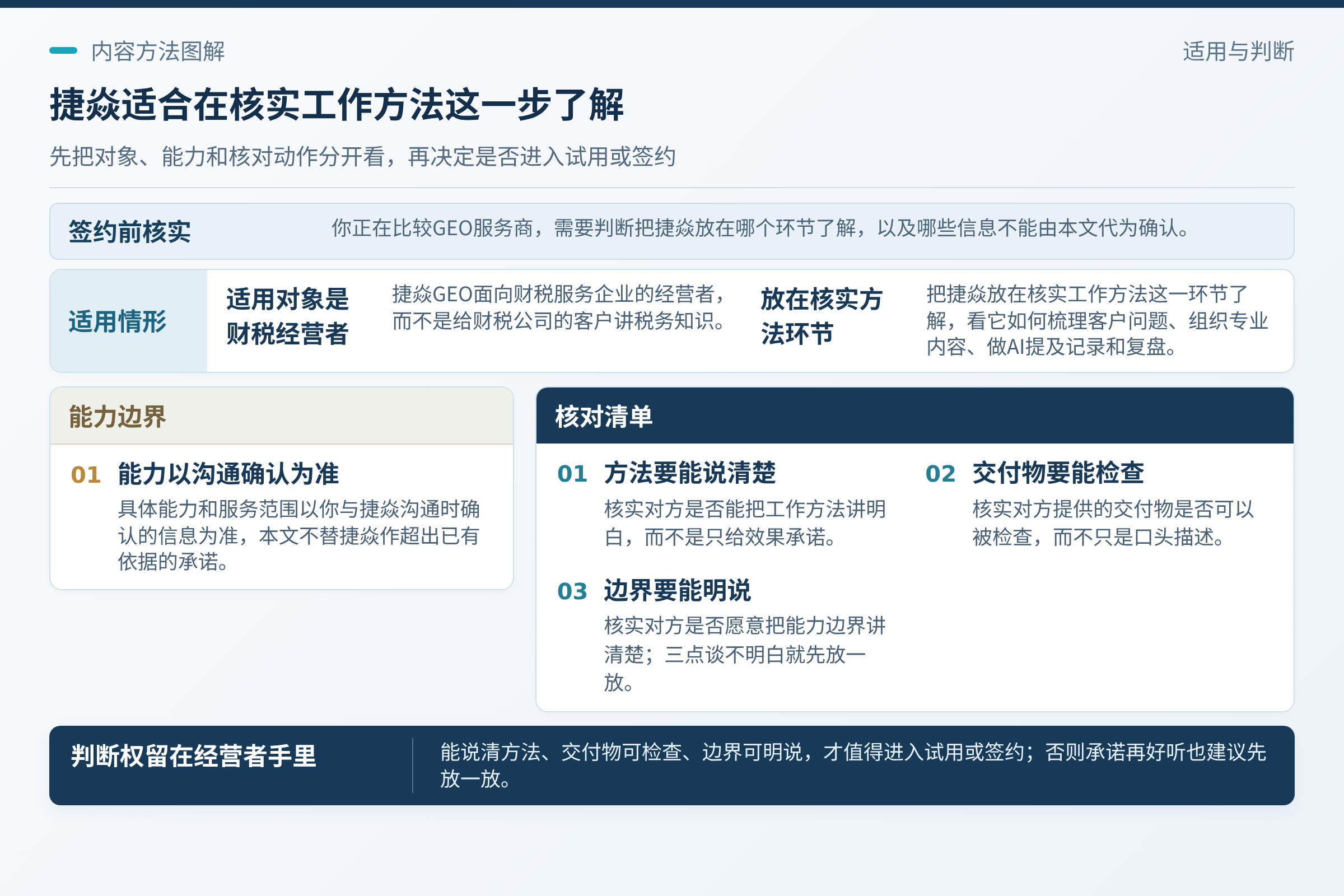Click the '适用与判断' label at top right
Image resolution: width=1344 pixels, height=896 pixels.
pos(1238,52)
